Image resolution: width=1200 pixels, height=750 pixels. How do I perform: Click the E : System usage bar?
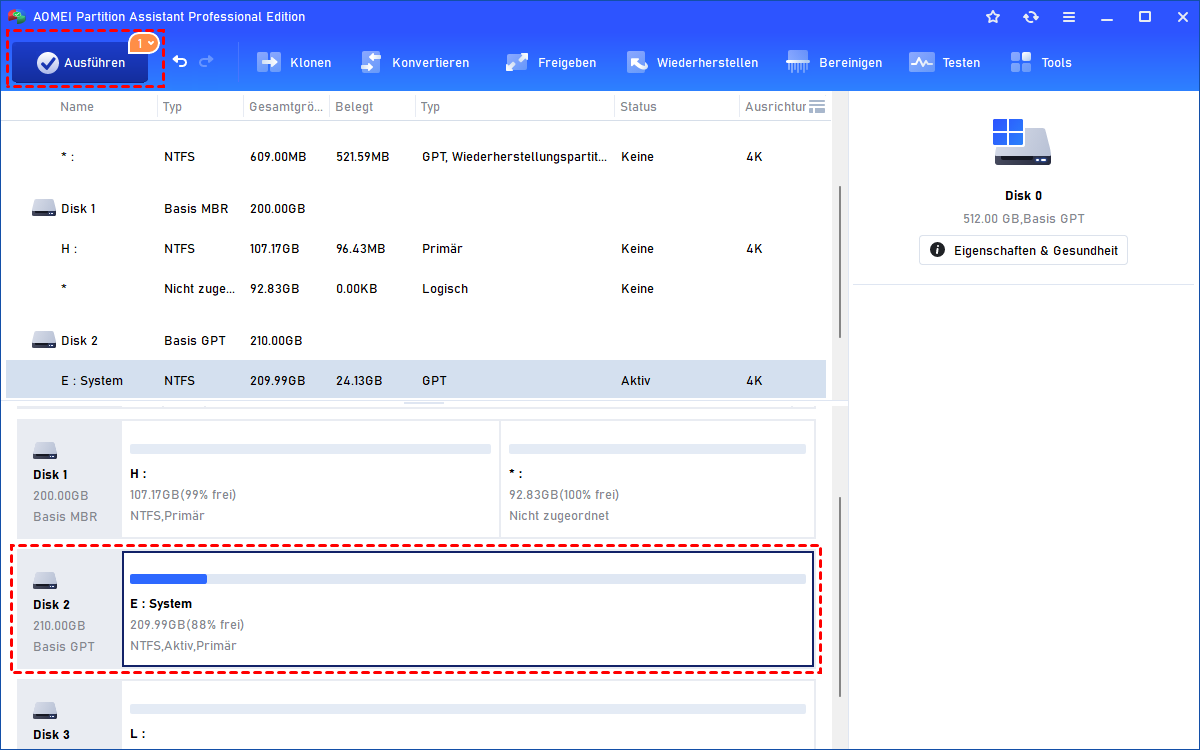tap(468, 579)
